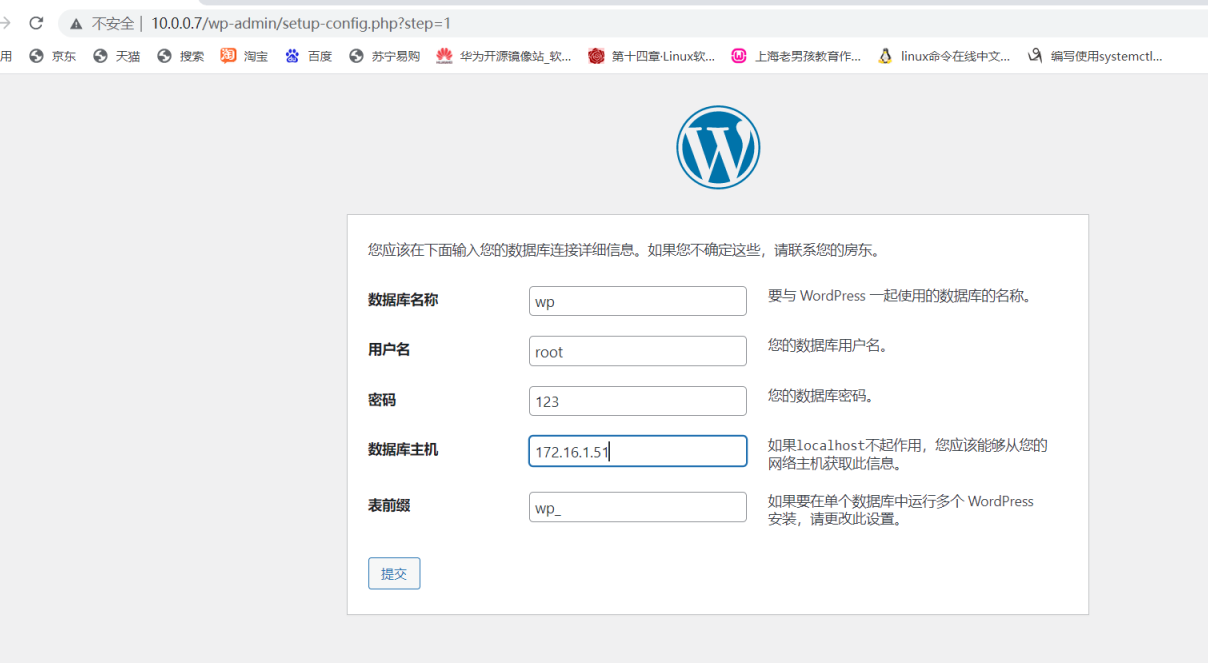Click the 数据库主机 label
The height and width of the screenshot is (663, 1208).
tap(403, 449)
